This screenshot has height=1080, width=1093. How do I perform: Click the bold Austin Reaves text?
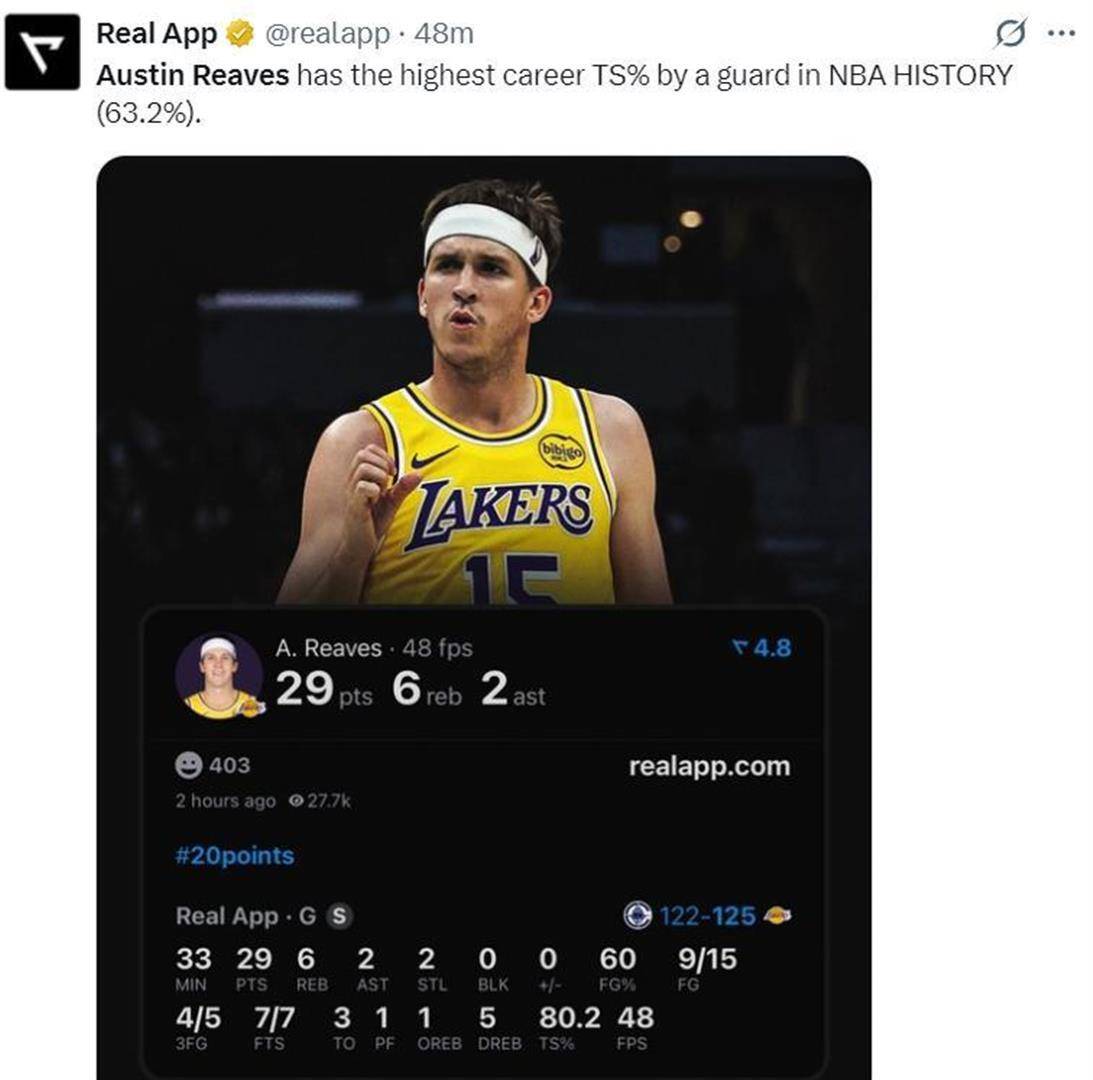point(192,75)
